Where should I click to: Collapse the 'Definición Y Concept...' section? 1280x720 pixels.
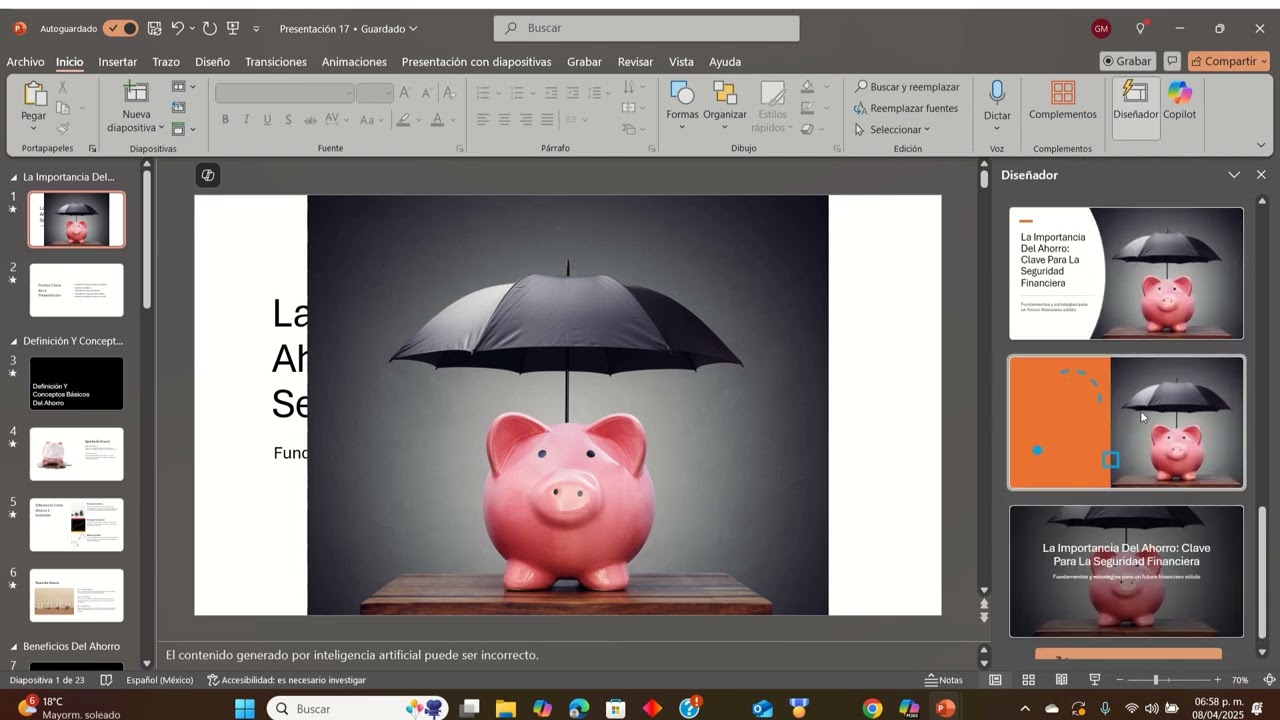14,341
